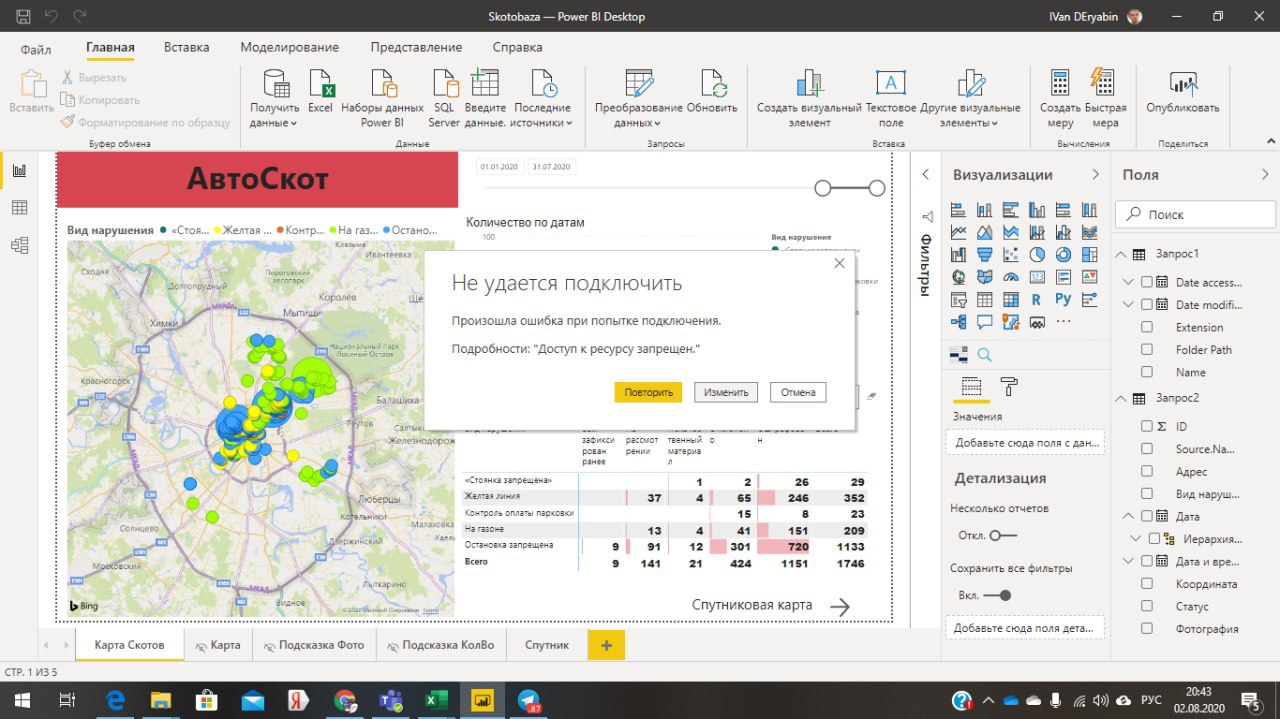This screenshot has height=719, width=1280.
Task: Select the Q&A speech bubble visual
Action: pos(985,322)
